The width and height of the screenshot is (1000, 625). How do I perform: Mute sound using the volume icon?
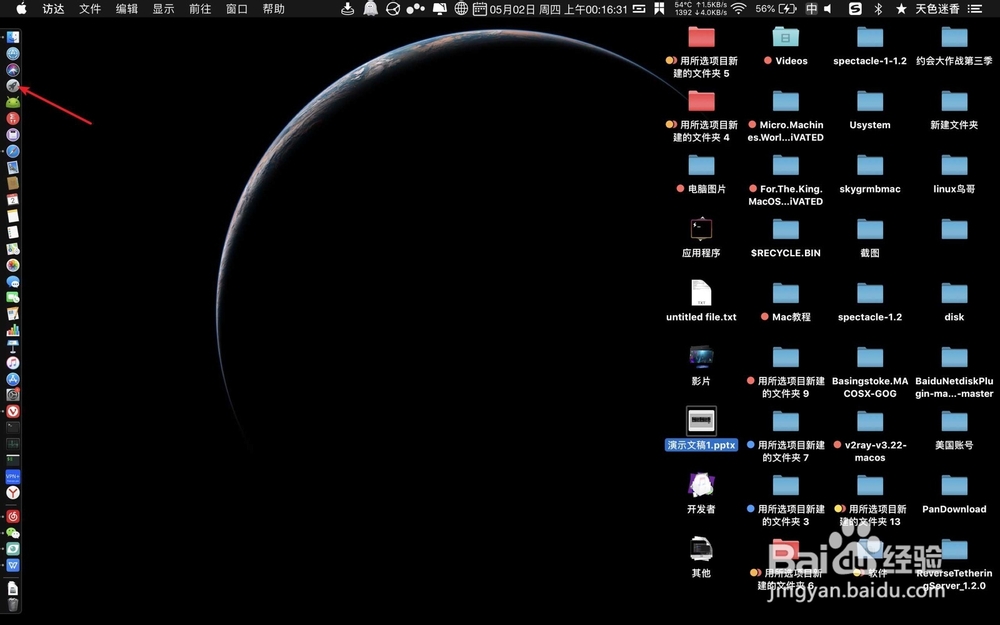[x=830, y=9]
